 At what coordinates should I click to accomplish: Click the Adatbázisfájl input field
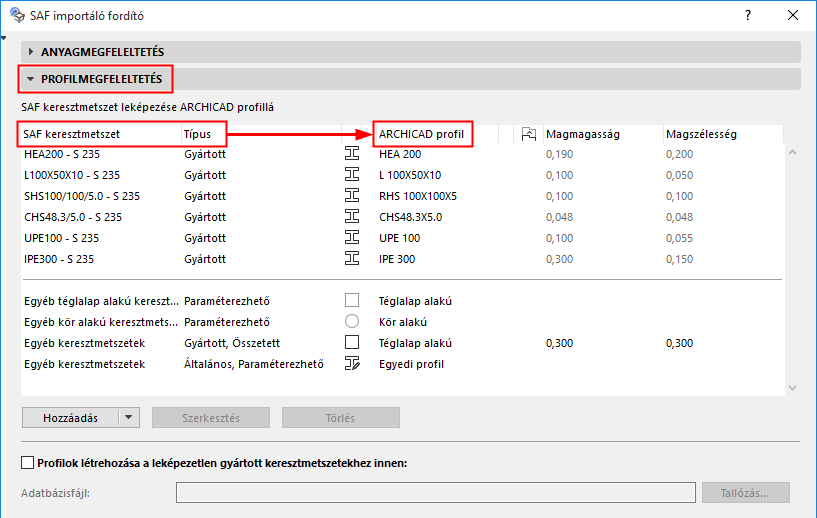click(x=436, y=492)
